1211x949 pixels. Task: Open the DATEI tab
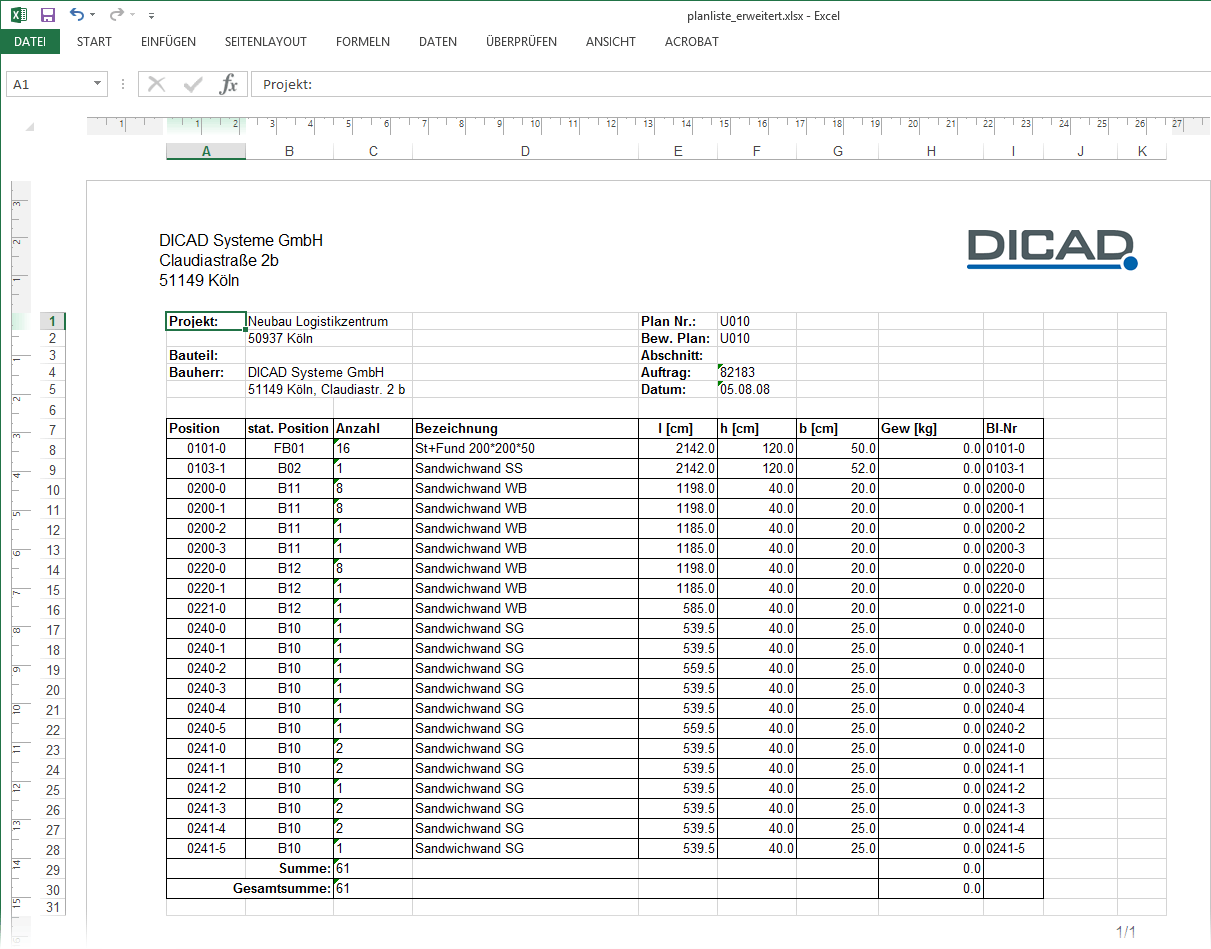coord(30,42)
